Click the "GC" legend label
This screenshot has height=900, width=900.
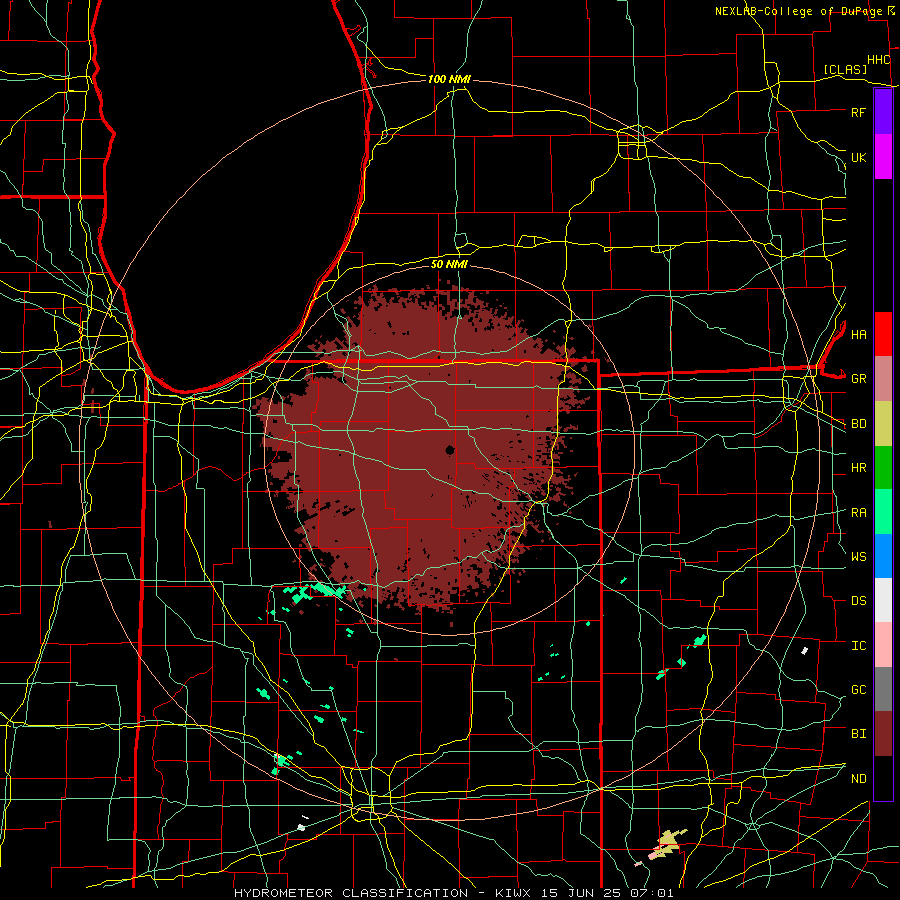point(858,689)
